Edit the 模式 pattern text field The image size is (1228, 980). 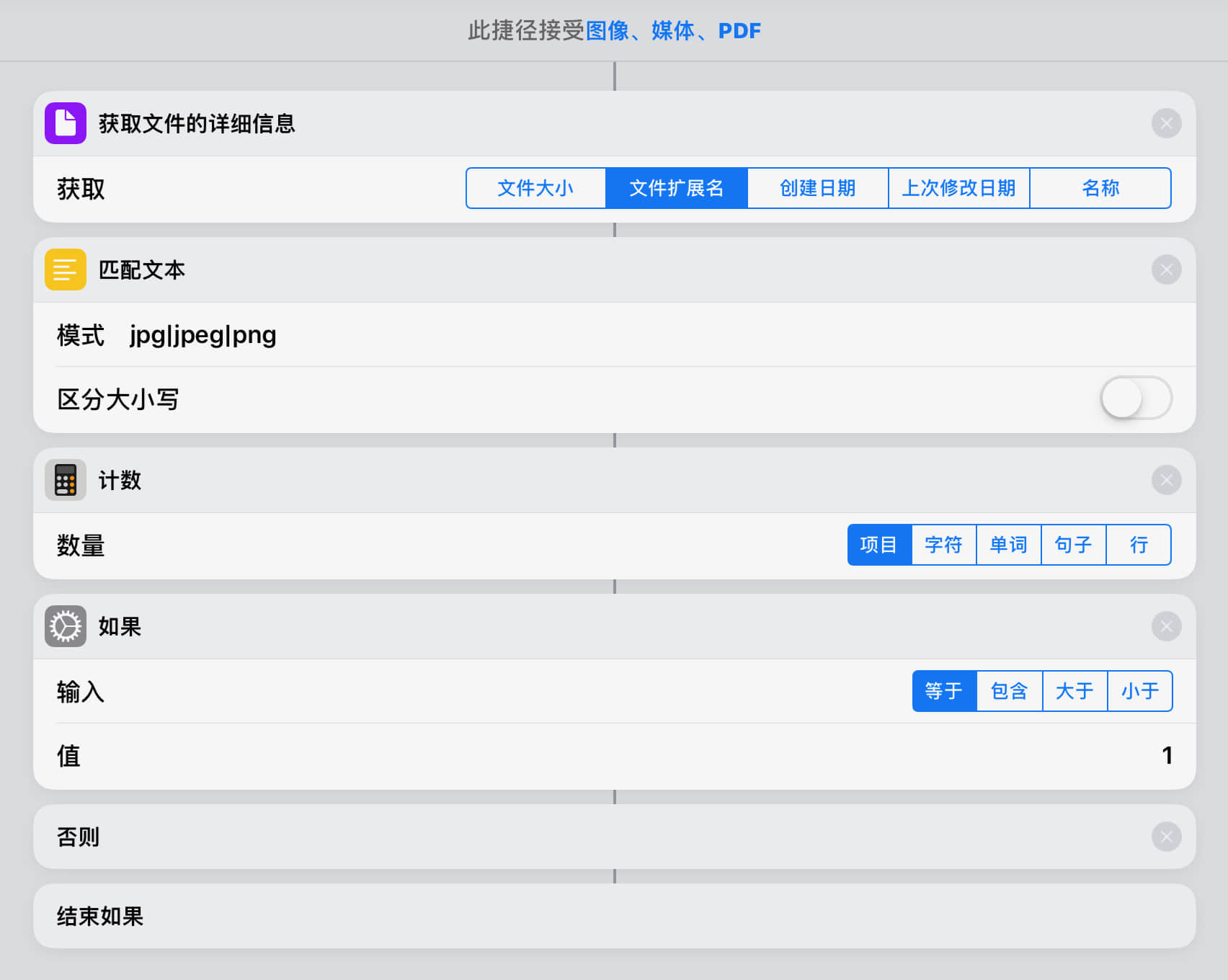[203, 335]
